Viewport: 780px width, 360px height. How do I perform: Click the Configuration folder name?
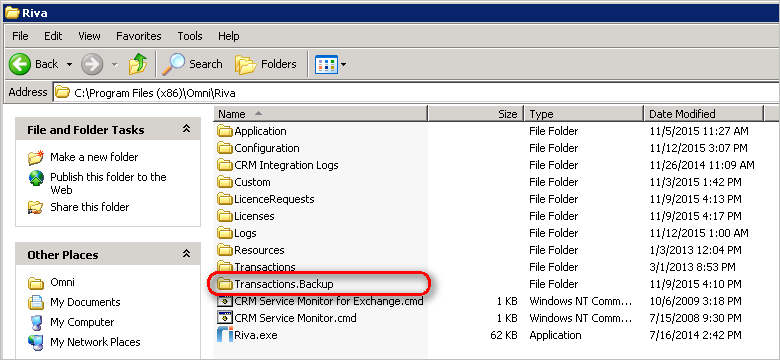(267, 148)
